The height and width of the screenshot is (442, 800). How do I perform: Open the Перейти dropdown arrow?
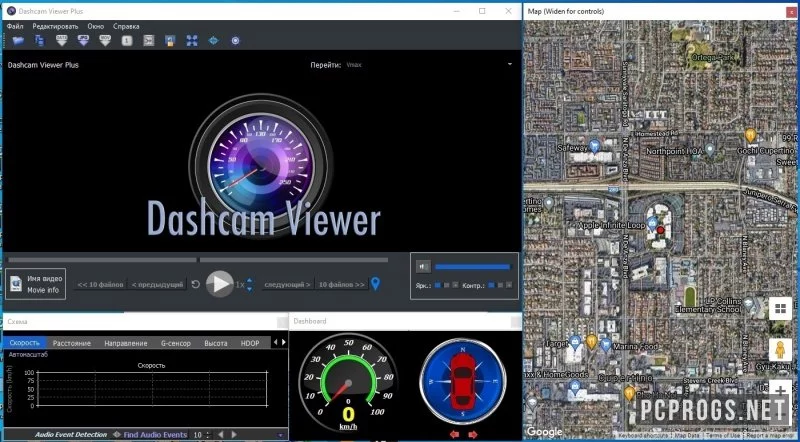(x=509, y=65)
